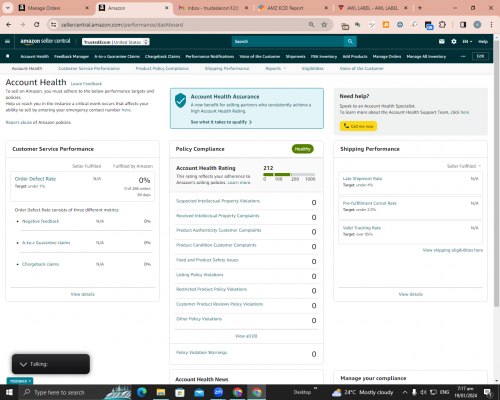Open Chrome three-dot menu
Image resolution: width=500 pixels, height=400 pixels.
(491, 25)
